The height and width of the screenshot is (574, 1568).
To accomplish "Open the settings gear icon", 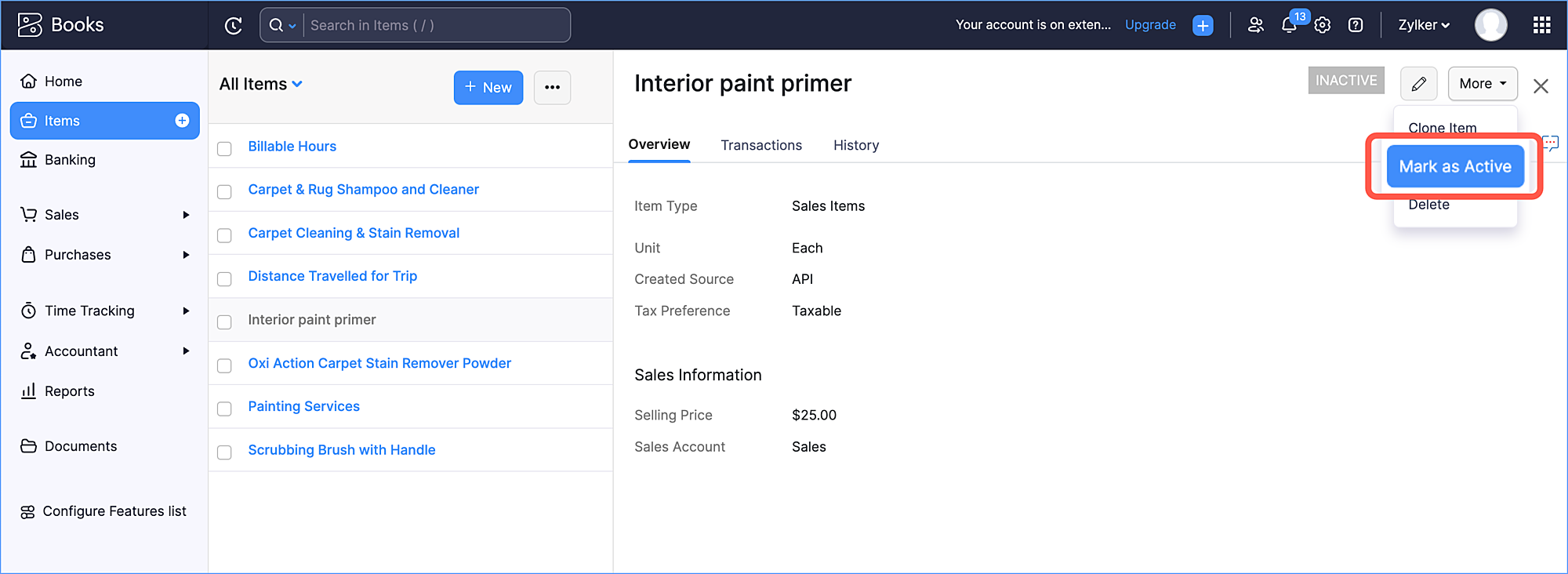I will (x=1323, y=26).
